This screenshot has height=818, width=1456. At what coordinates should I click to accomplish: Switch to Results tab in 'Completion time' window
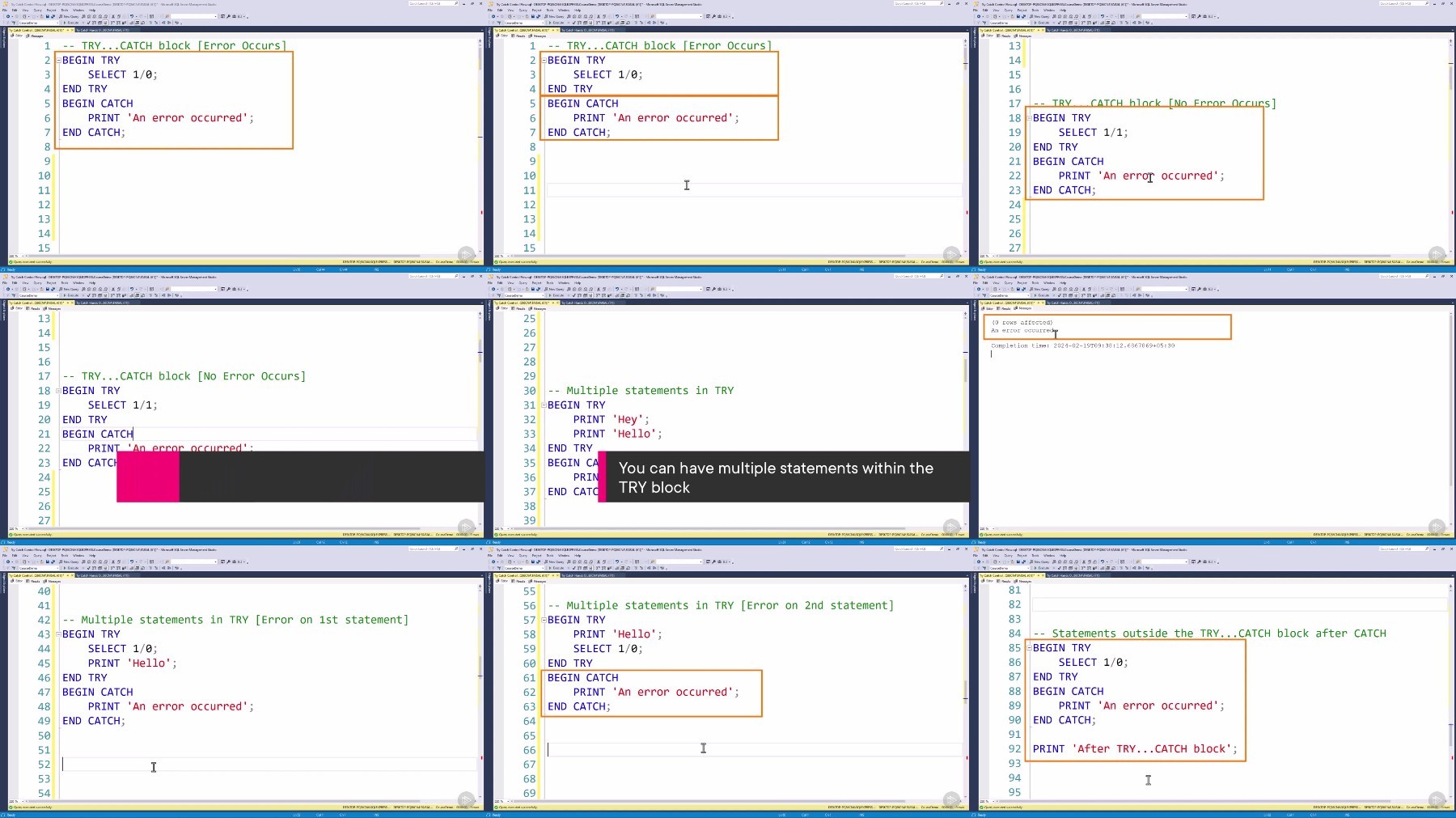point(1004,308)
